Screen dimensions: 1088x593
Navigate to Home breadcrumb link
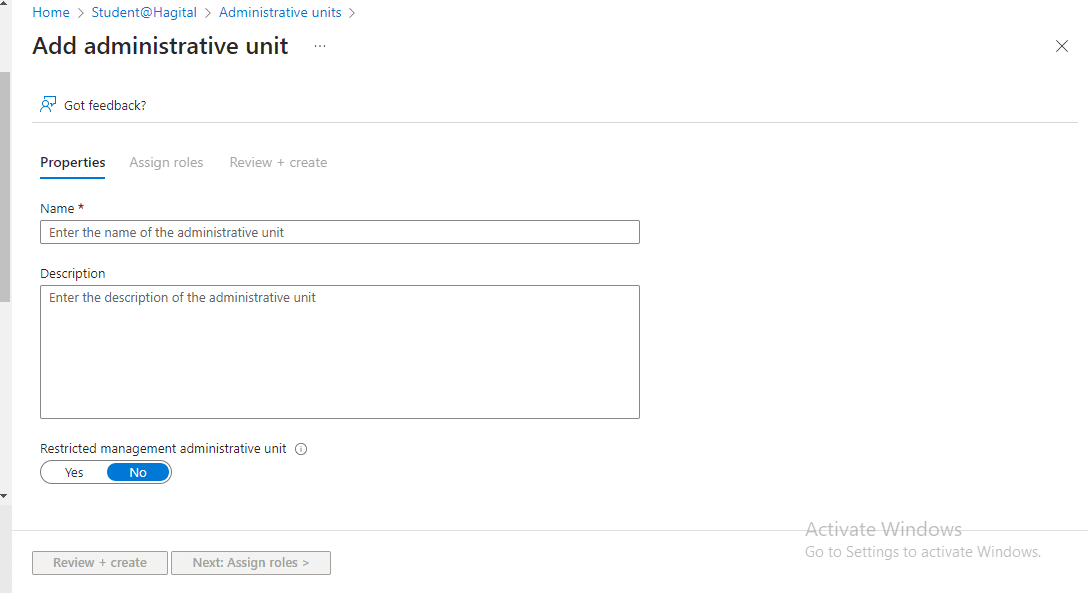tap(51, 13)
